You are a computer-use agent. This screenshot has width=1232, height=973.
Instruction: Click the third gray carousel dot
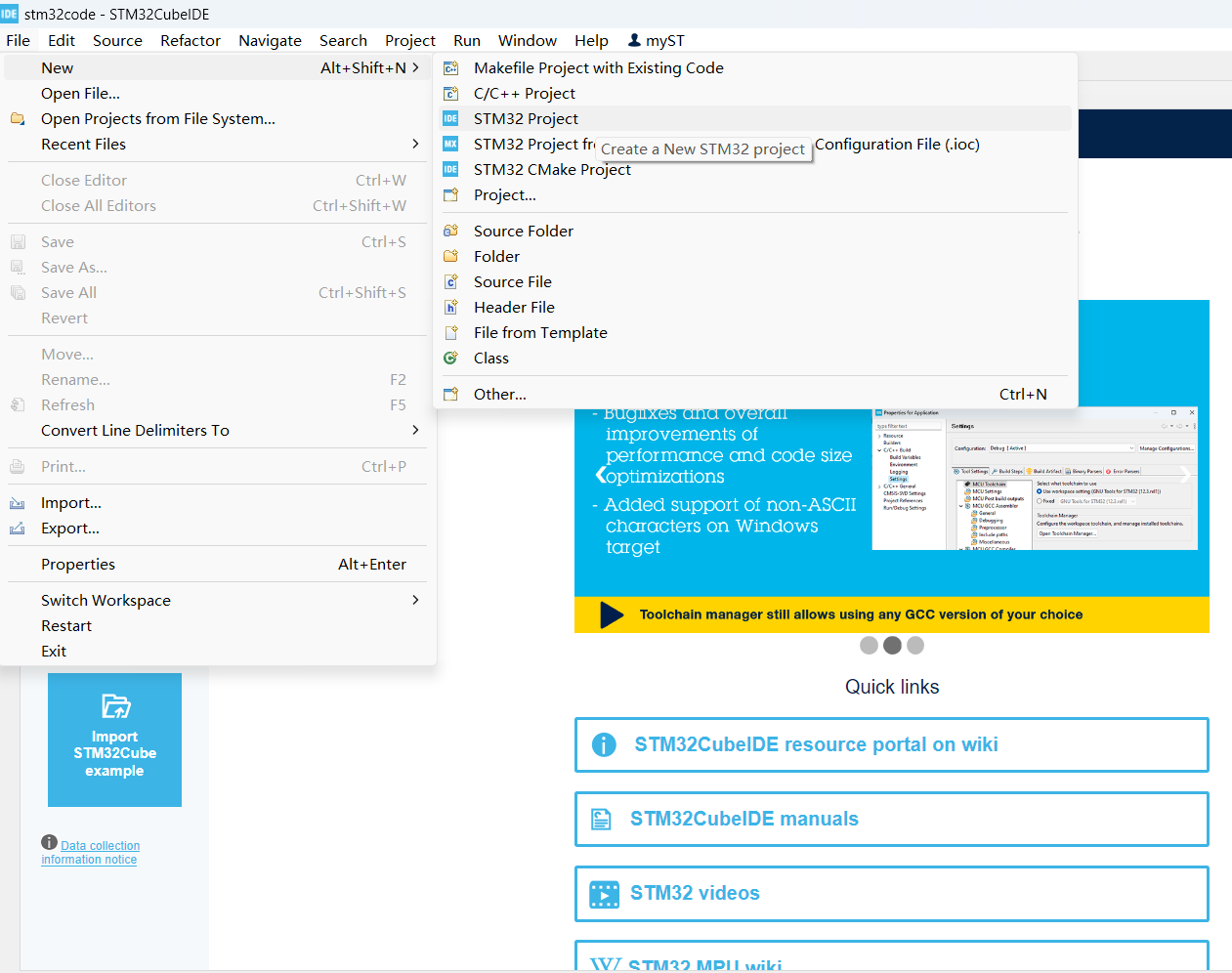(x=915, y=646)
